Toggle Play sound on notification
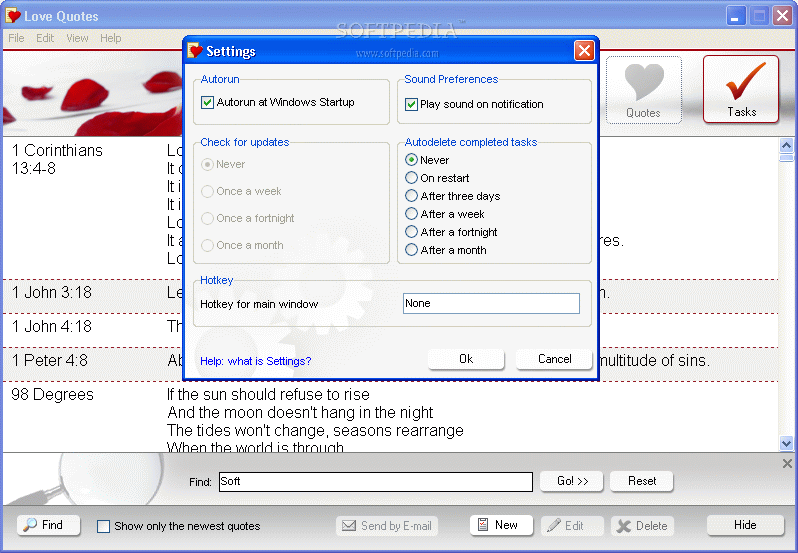798x553 pixels. [x=411, y=104]
